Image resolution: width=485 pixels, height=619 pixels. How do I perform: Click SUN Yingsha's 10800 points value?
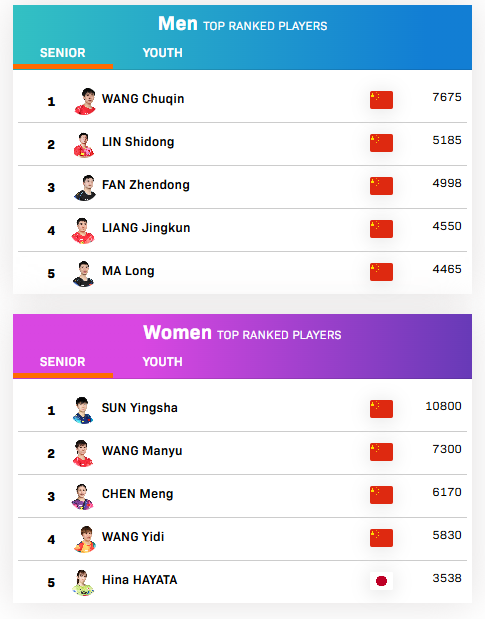pos(443,406)
